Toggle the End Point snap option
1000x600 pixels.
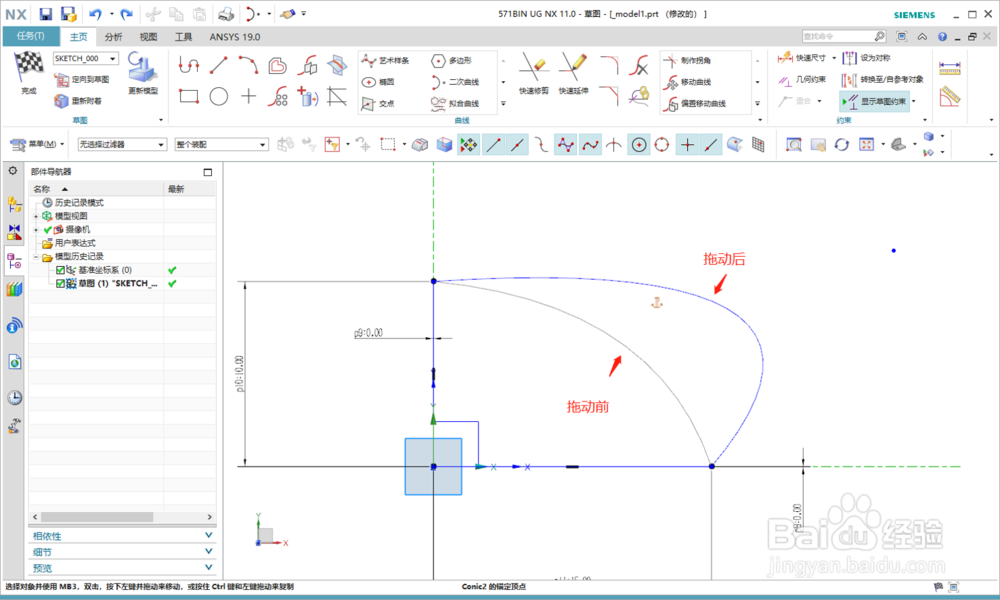pos(493,145)
